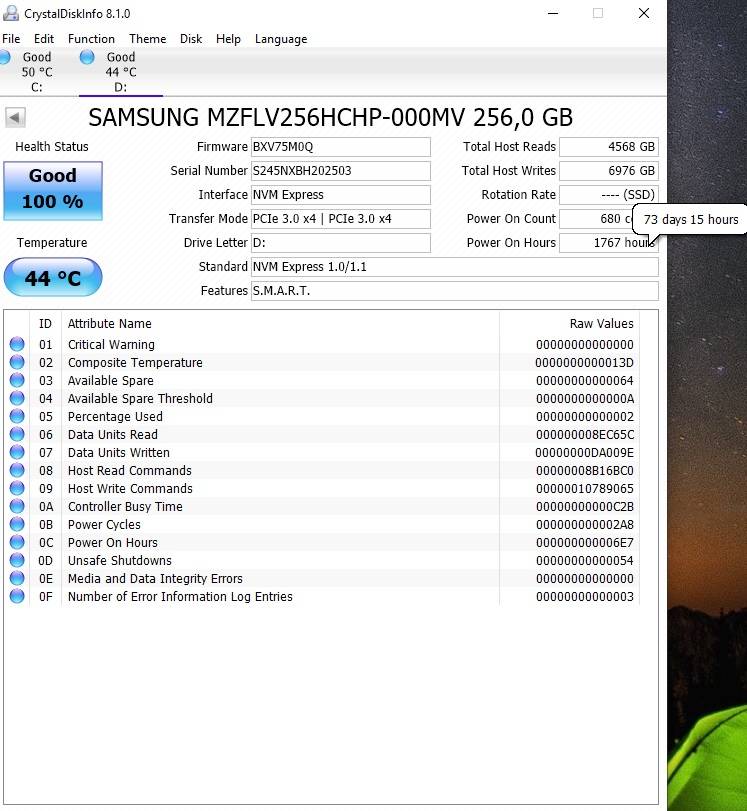The image size is (747, 811).
Task: Click the 44 °C temperature button
Action: tap(53, 277)
